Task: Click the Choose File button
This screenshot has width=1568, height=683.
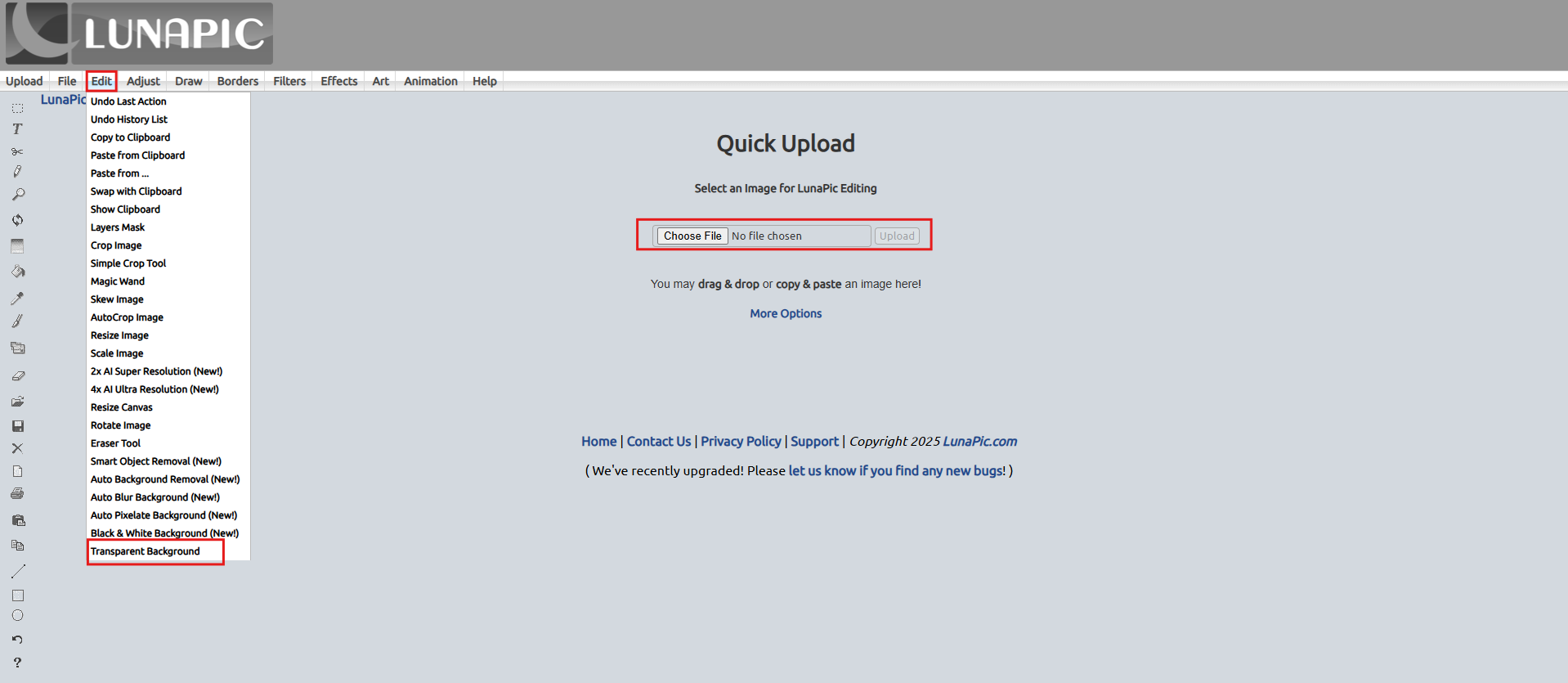Action: coord(692,236)
